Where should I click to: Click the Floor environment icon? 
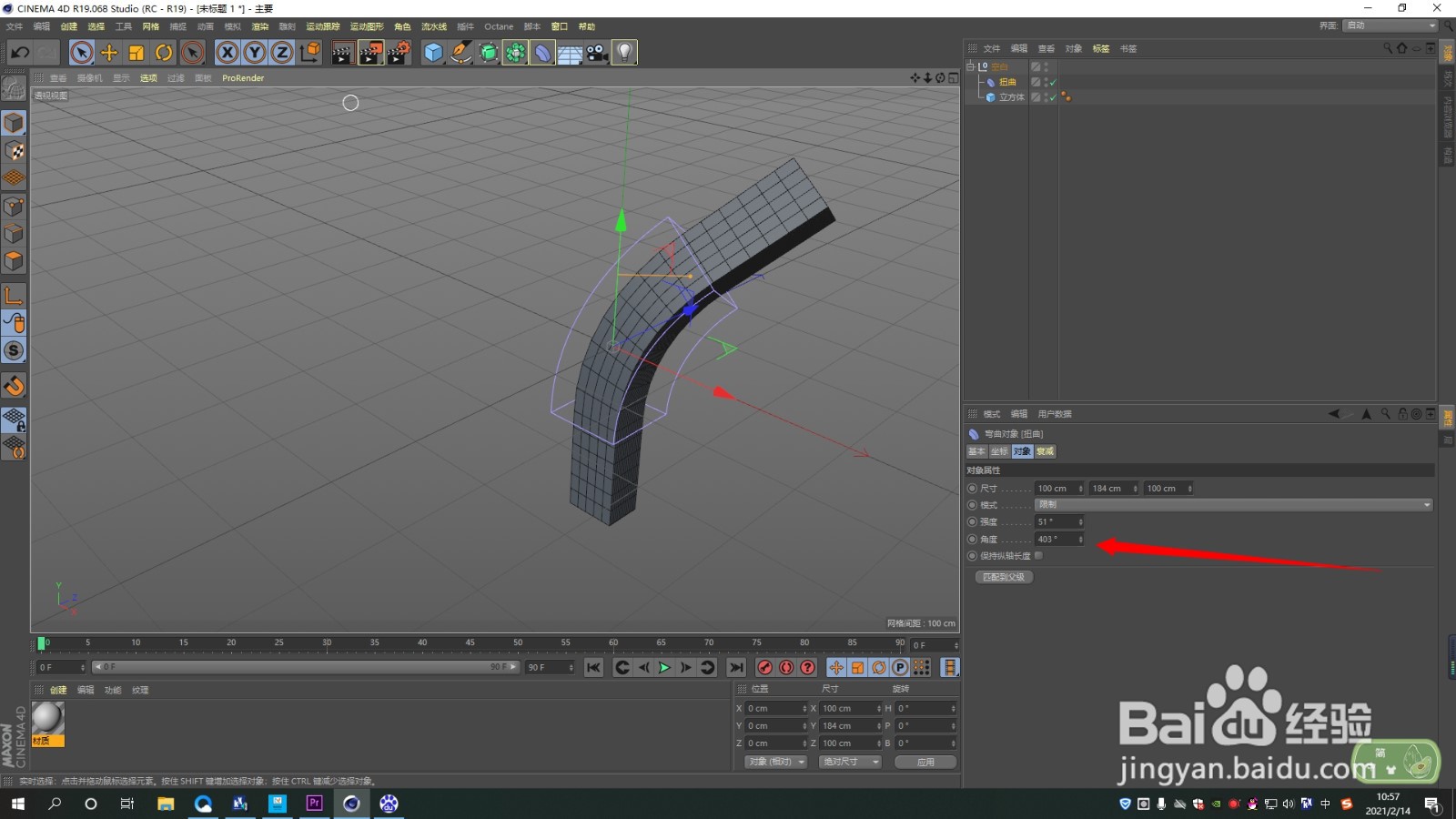(570, 53)
